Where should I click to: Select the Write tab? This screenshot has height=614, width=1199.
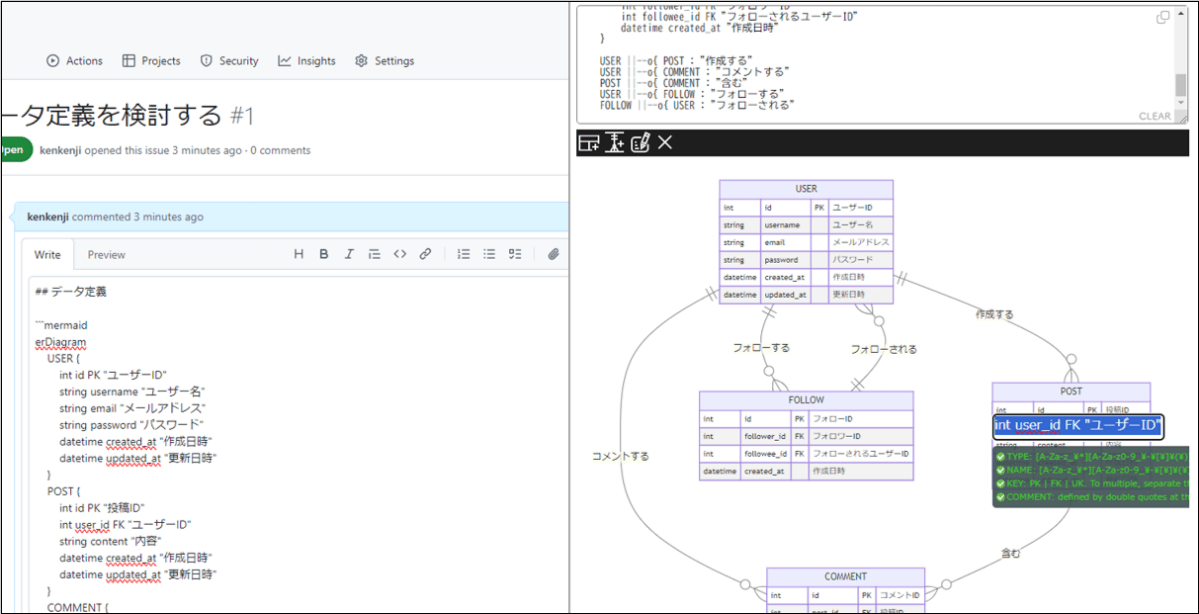pyautogui.click(x=47, y=254)
